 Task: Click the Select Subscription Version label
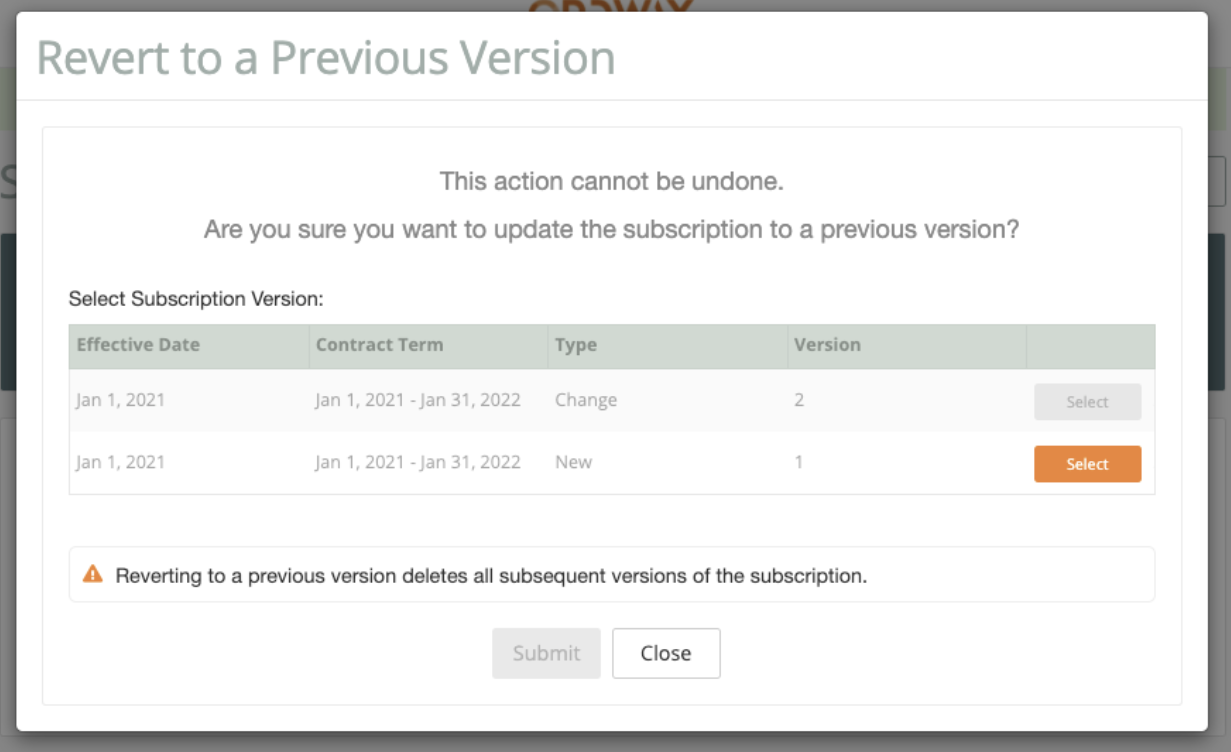tap(197, 298)
